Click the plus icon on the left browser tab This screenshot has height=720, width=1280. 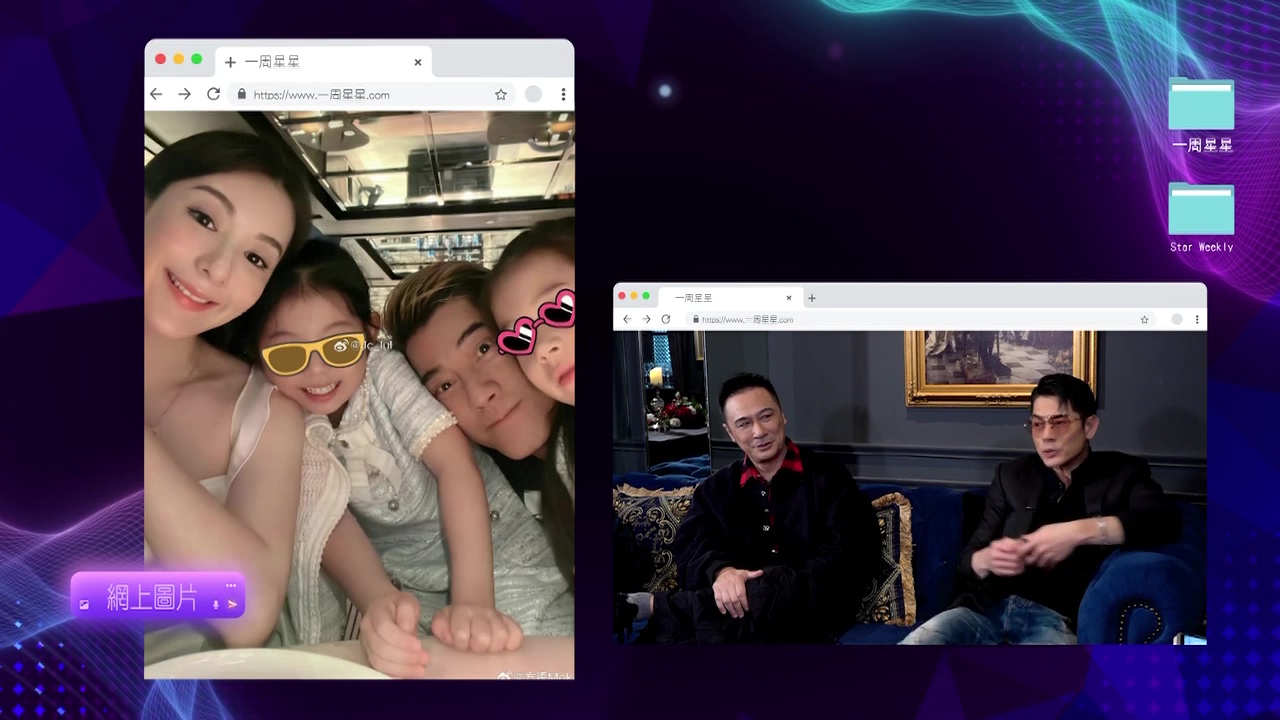click(x=230, y=62)
